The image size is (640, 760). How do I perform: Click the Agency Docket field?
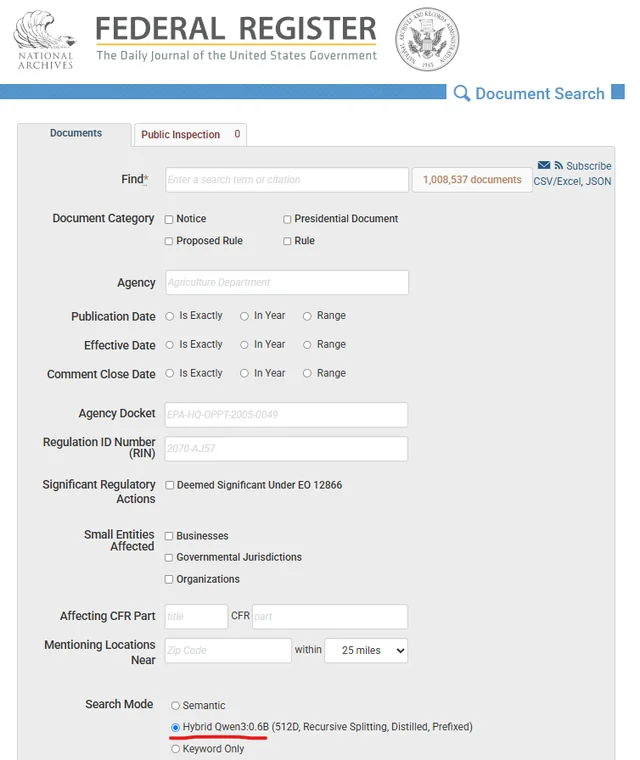(286, 415)
